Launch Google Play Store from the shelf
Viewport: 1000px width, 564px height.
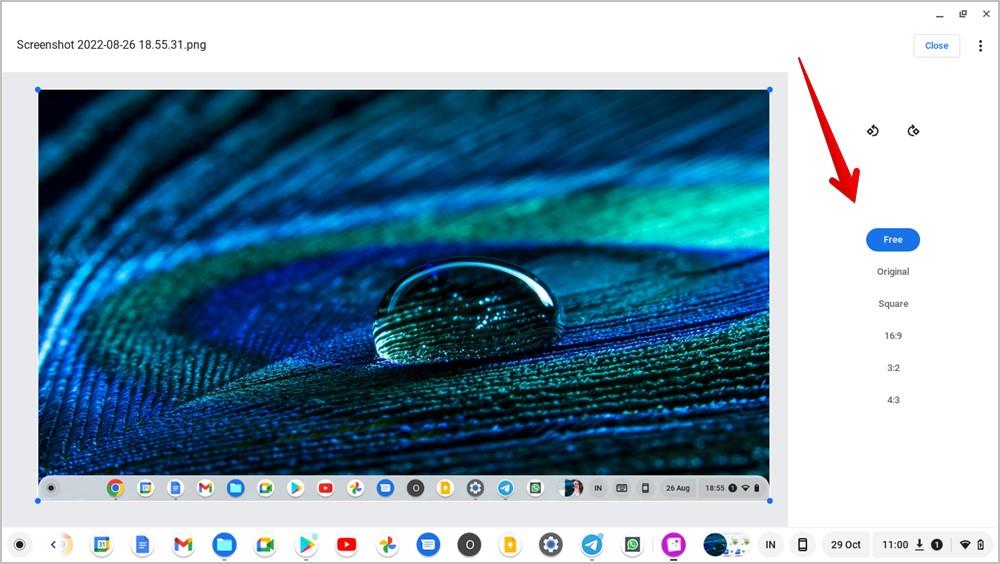pos(306,545)
